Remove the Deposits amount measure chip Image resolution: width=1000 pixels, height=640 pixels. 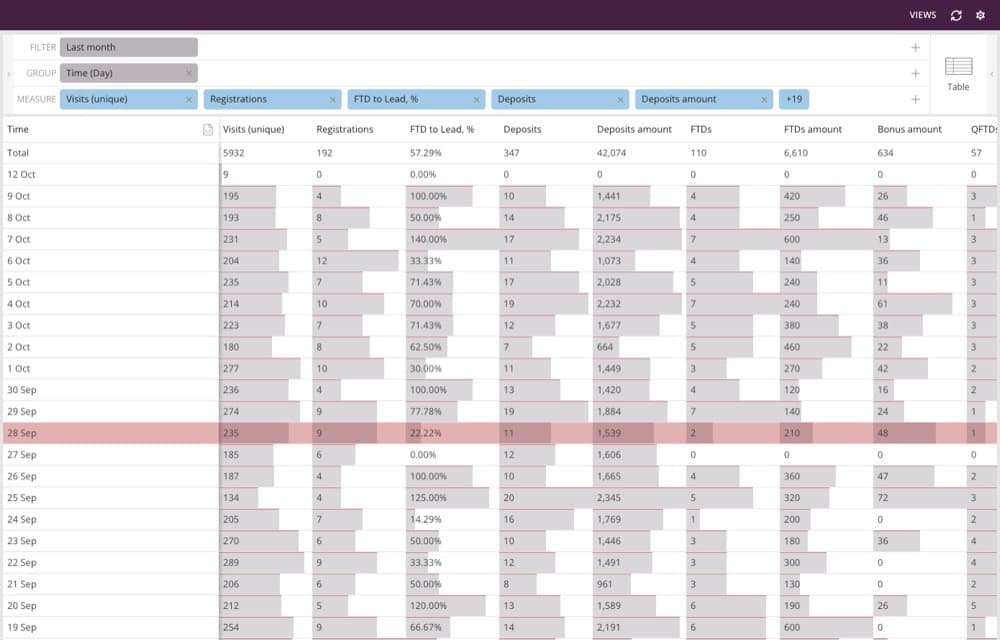coord(764,99)
